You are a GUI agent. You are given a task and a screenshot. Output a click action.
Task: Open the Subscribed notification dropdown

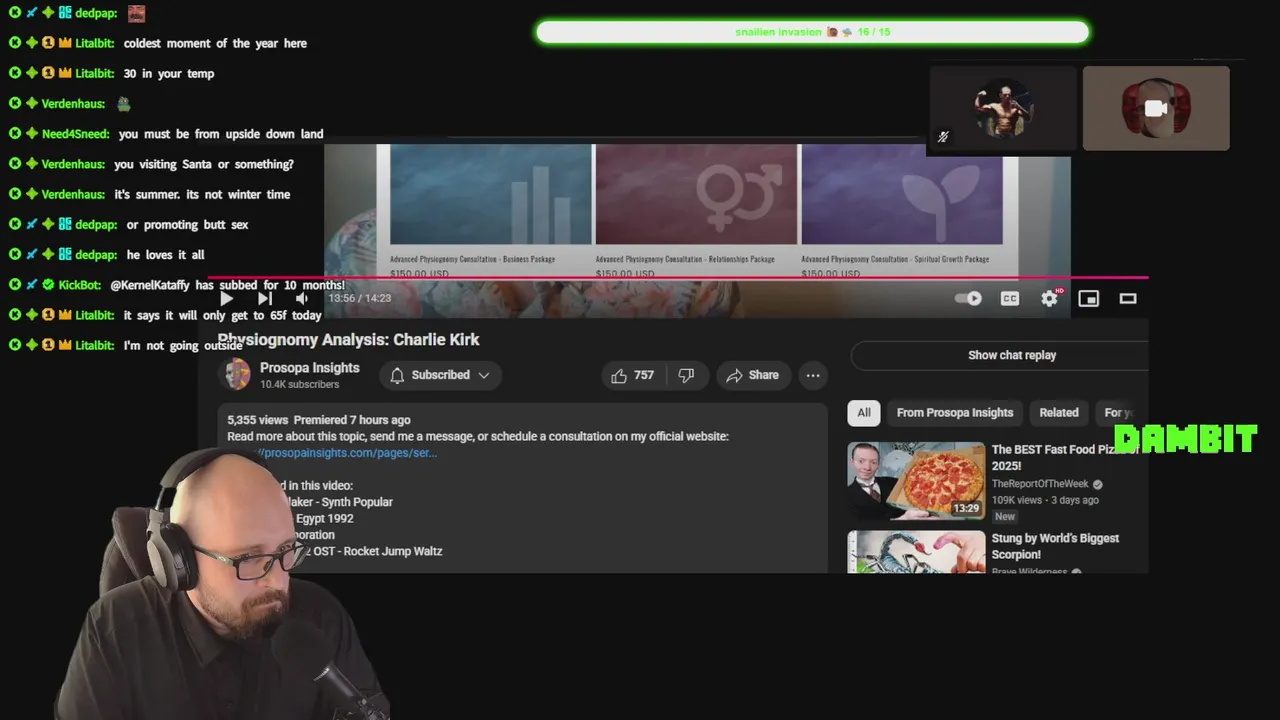(440, 375)
